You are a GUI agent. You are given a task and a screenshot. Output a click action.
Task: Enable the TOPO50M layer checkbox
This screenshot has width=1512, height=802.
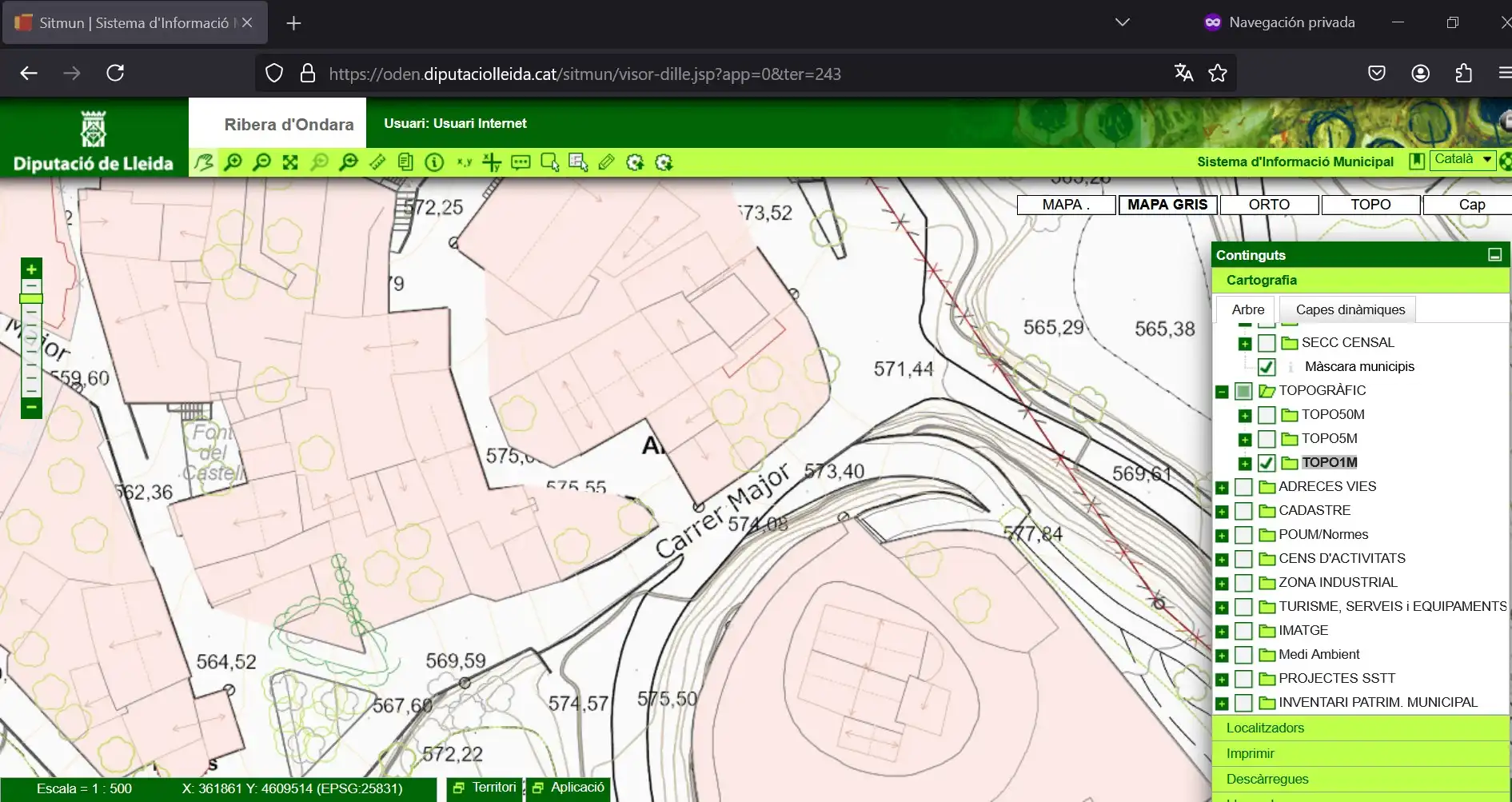1267,415
